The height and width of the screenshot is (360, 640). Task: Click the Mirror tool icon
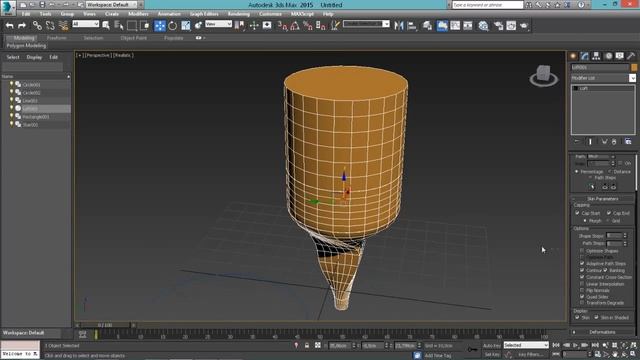(x=399, y=26)
